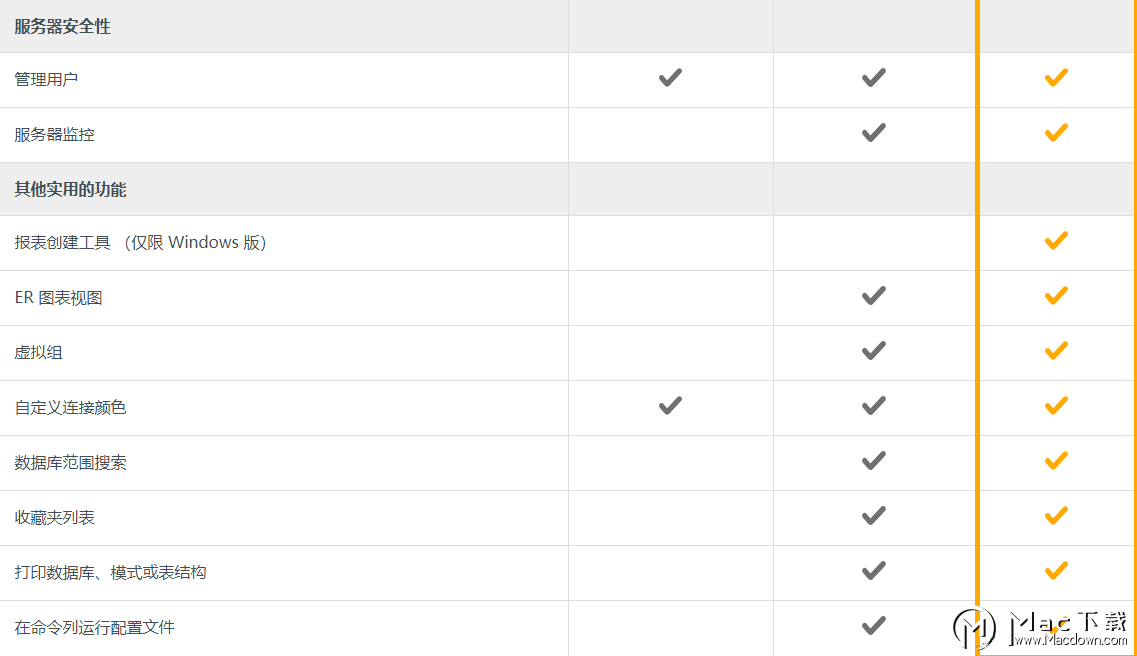
Task: Click the ER 图表视图 feature label
Action: click(58, 297)
